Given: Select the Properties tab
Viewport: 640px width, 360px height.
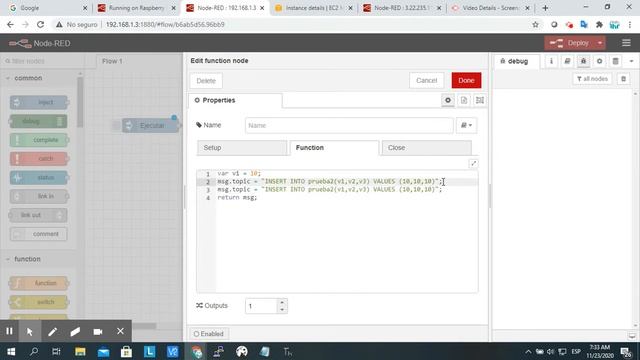Looking at the screenshot, I should click(x=235, y=100).
